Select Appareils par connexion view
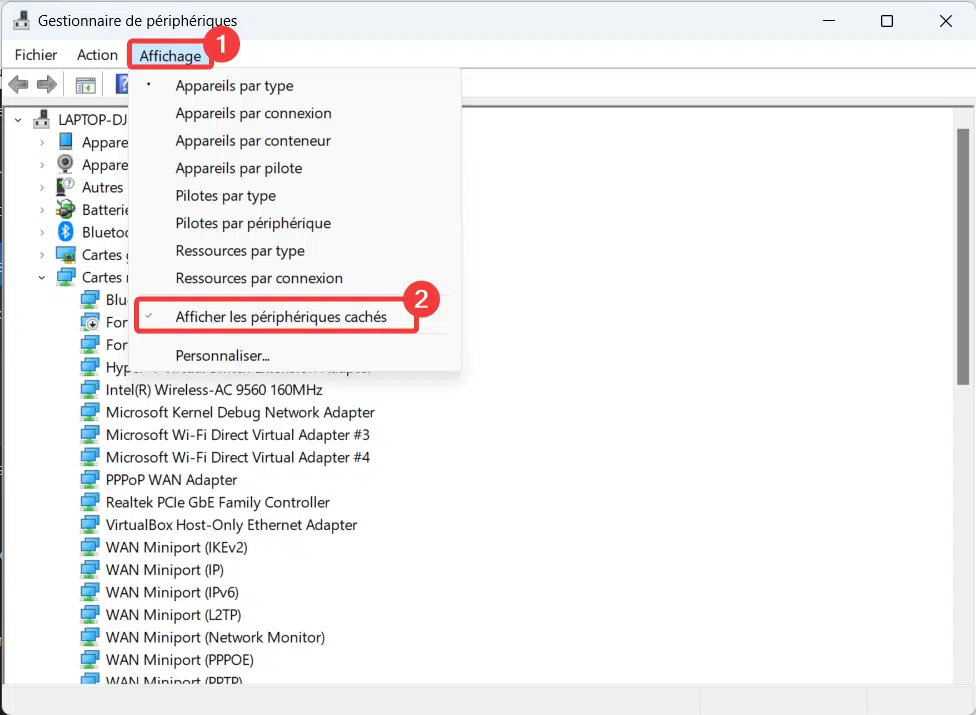 253,113
